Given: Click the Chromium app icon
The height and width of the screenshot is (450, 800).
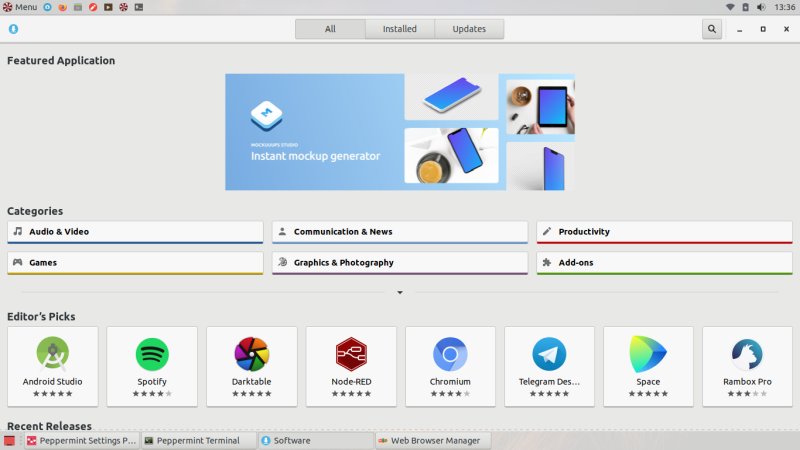Looking at the screenshot, I should 450,354.
